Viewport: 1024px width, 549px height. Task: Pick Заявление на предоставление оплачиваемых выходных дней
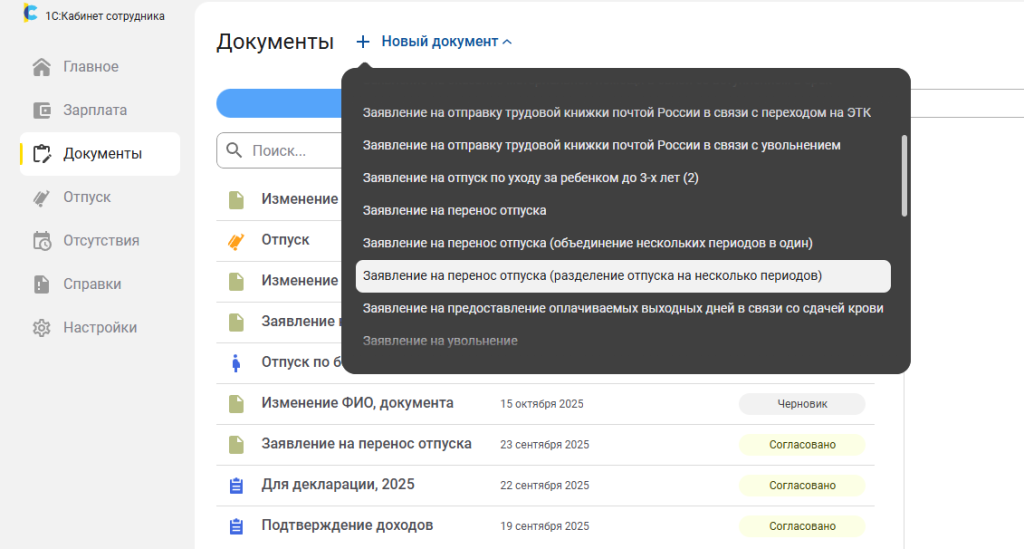pyautogui.click(x=622, y=308)
